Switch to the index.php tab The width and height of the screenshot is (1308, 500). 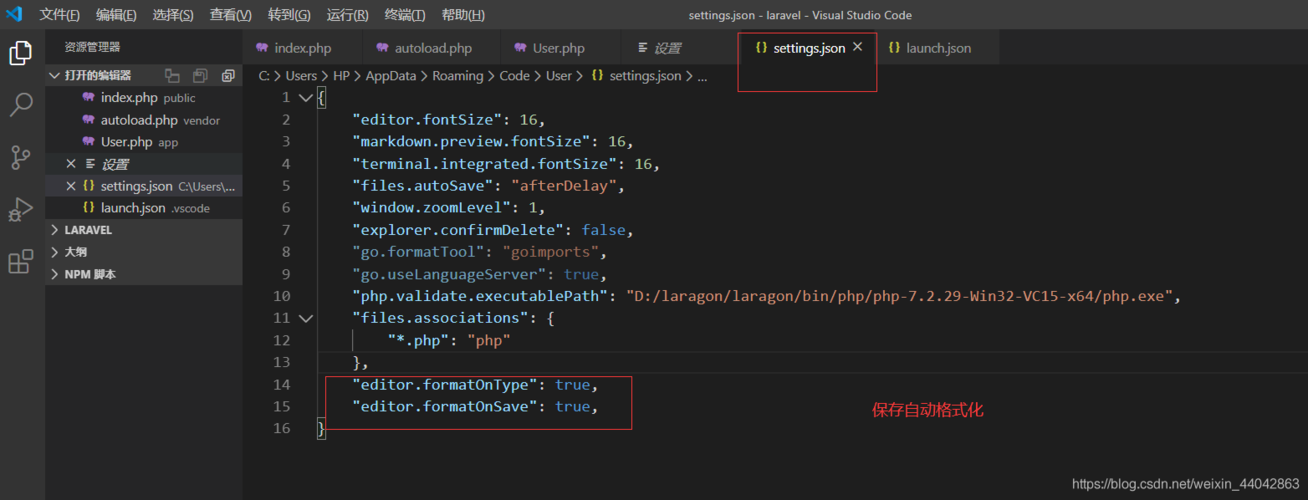(303, 47)
